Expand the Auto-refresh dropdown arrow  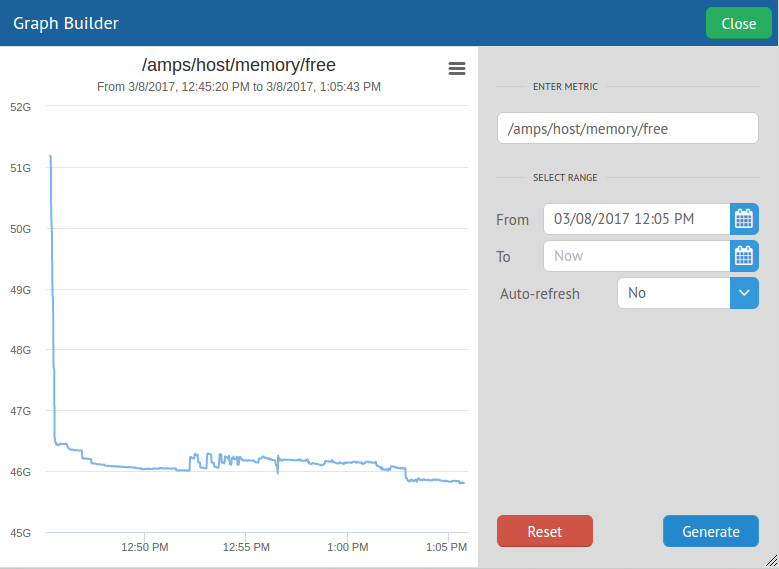[744, 293]
